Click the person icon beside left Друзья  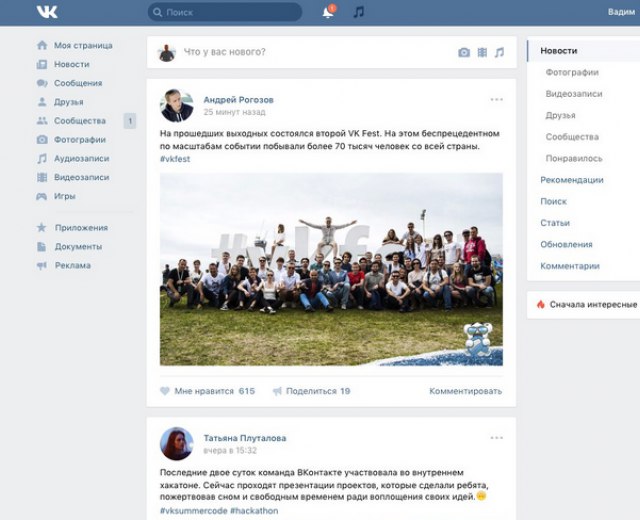click(42, 102)
